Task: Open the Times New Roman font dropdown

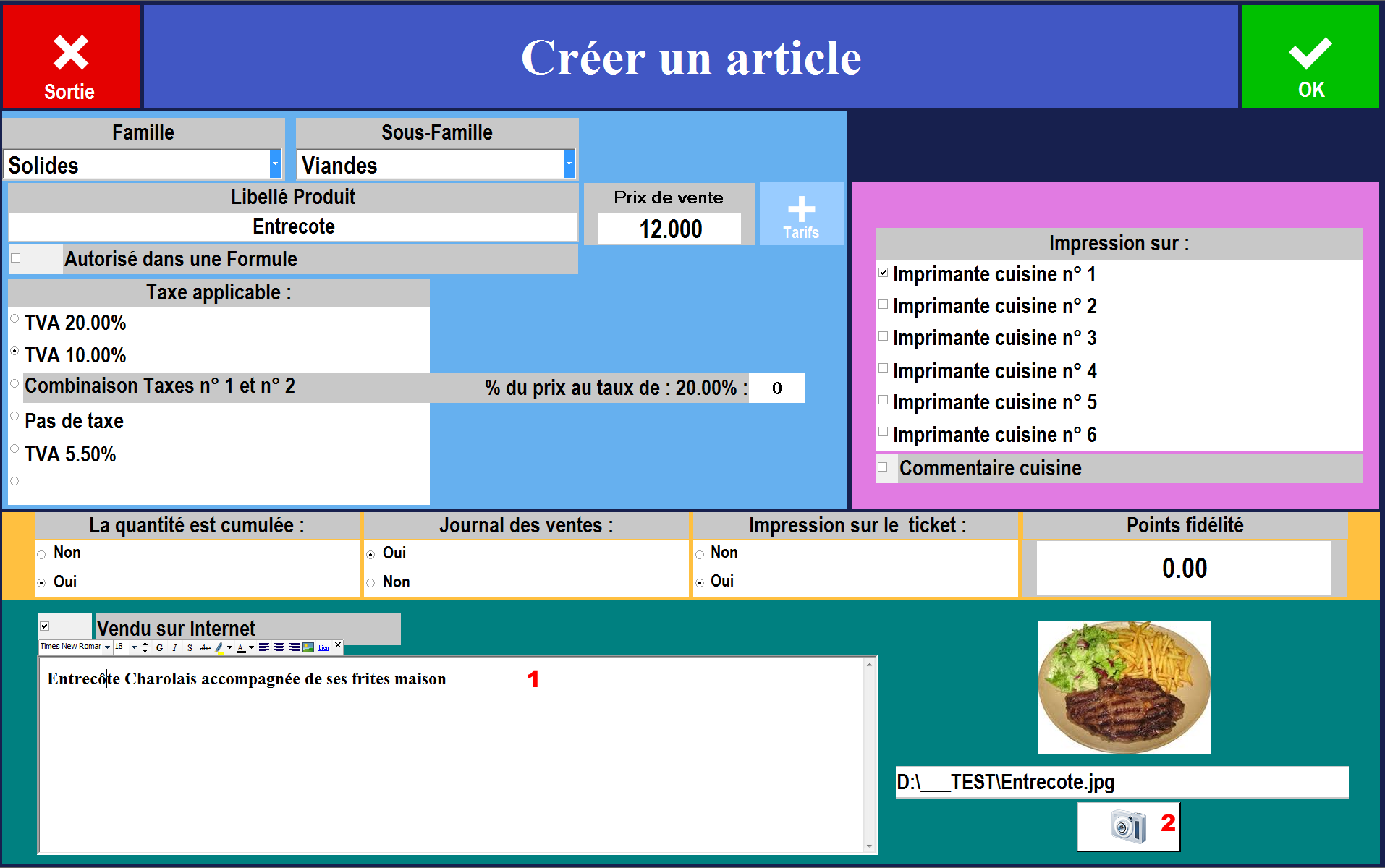Action: click(x=107, y=647)
